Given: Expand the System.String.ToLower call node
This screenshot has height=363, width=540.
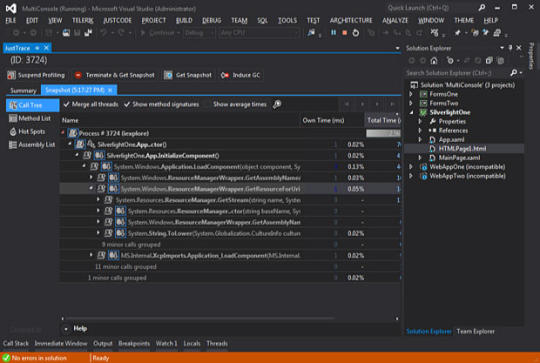Looking at the screenshot, I should pos(98,233).
